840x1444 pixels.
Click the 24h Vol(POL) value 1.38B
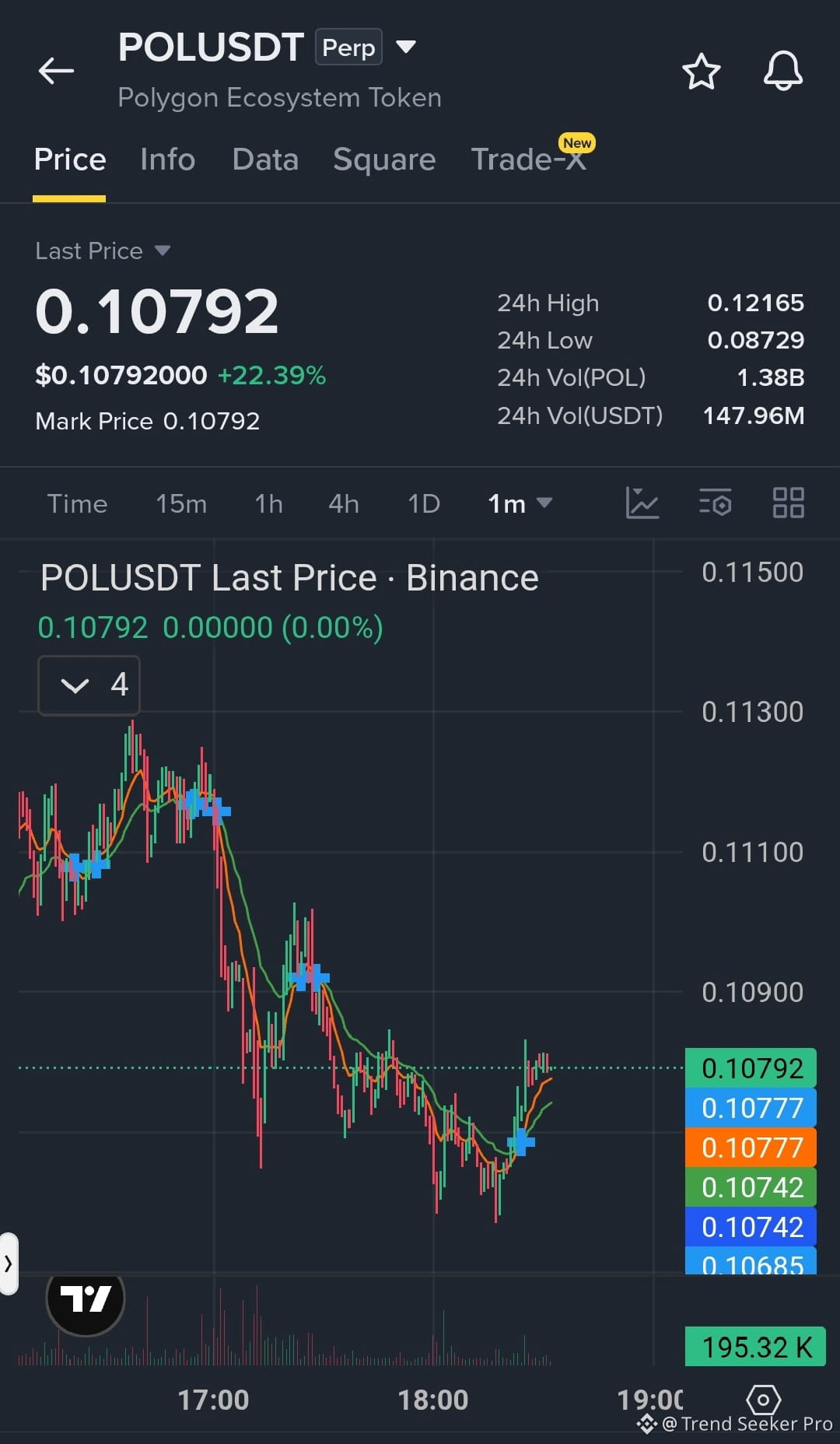point(770,377)
